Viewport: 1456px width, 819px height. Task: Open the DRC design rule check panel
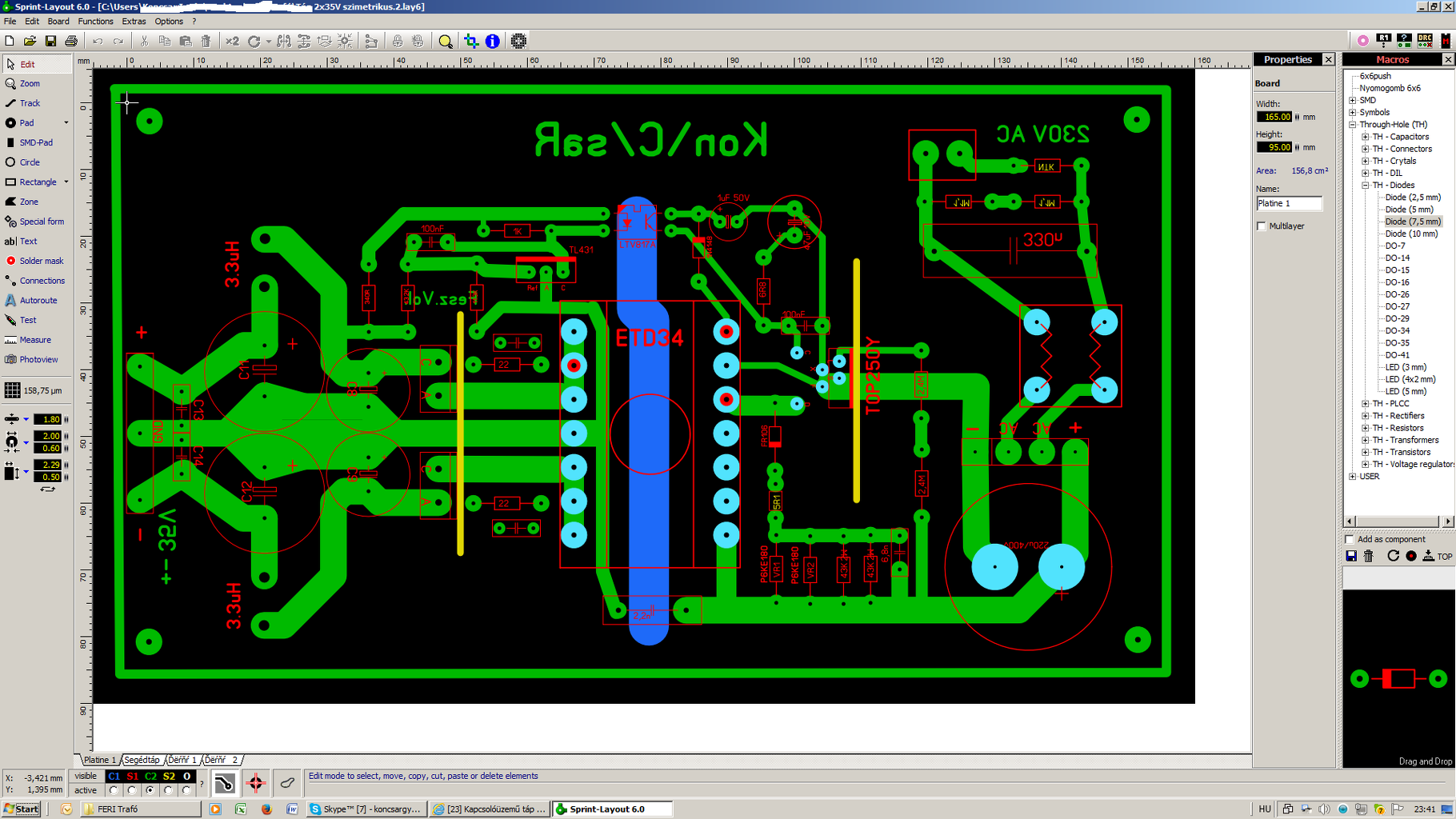tap(1425, 40)
